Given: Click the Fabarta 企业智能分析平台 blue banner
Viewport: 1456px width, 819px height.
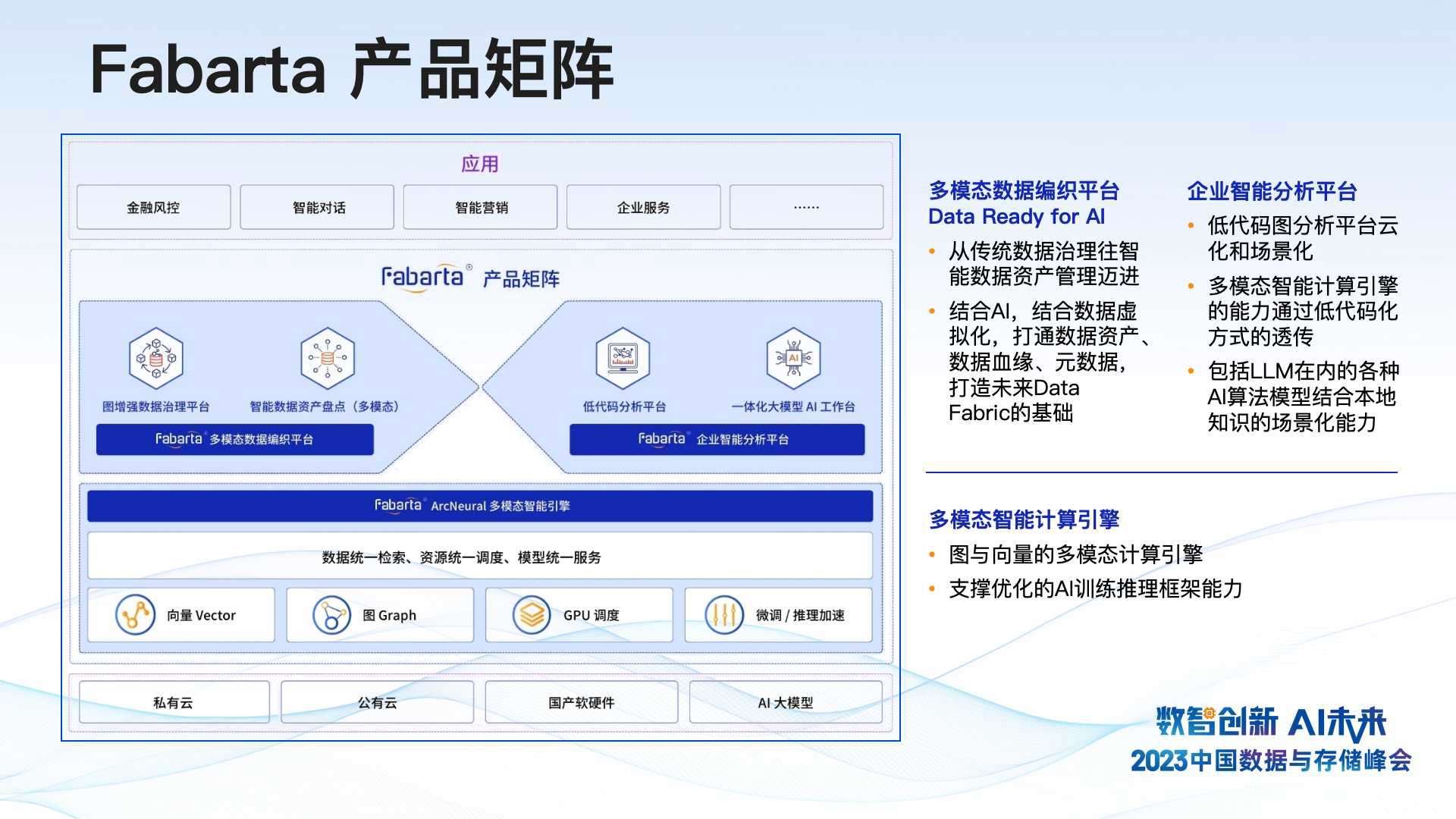Looking at the screenshot, I should pos(717,439).
